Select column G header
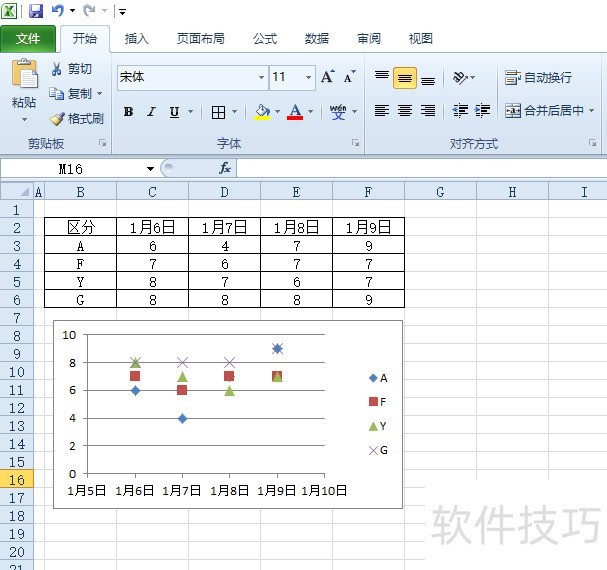The height and width of the screenshot is (570, 607). 440,192
